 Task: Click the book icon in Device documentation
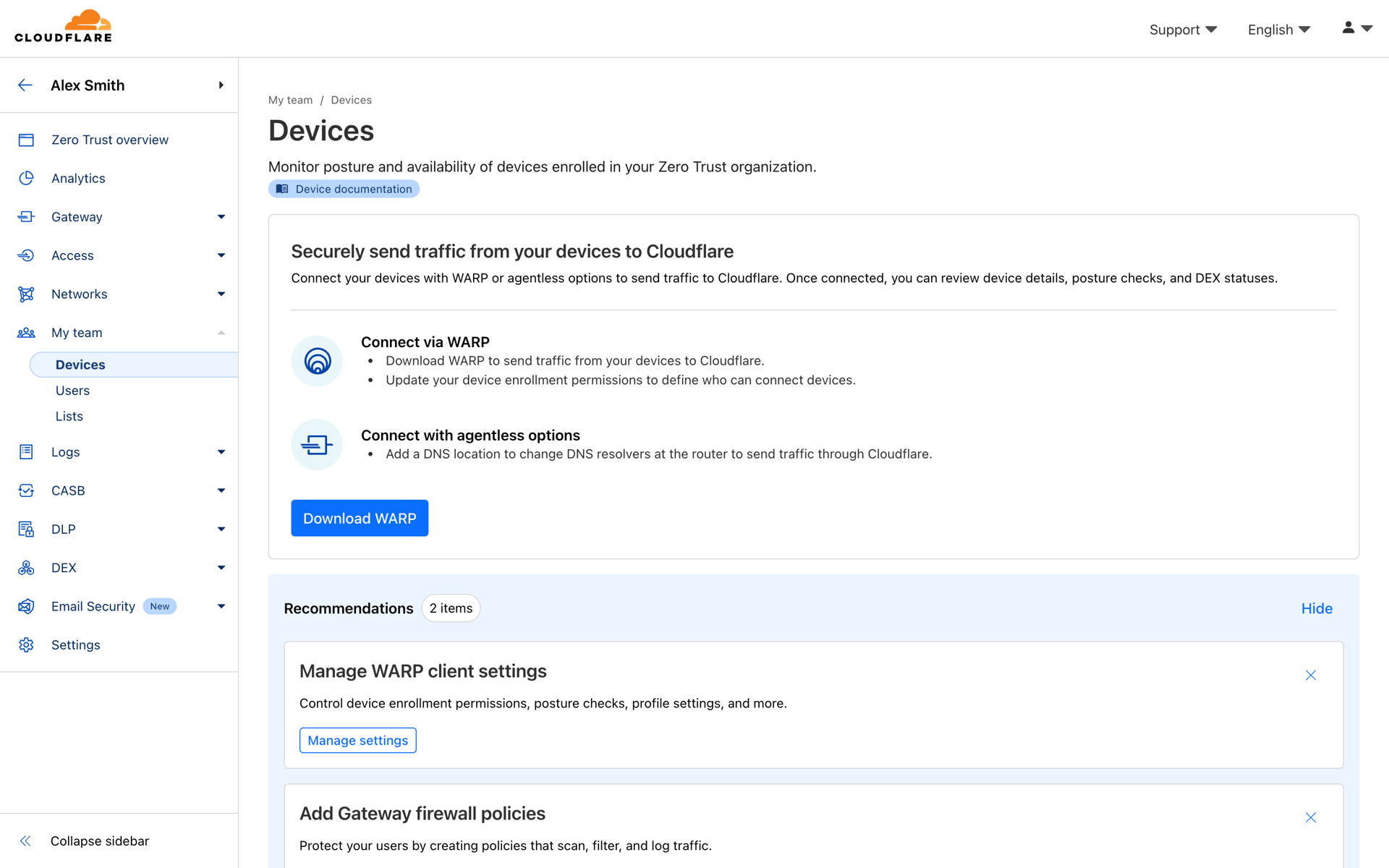282,189
